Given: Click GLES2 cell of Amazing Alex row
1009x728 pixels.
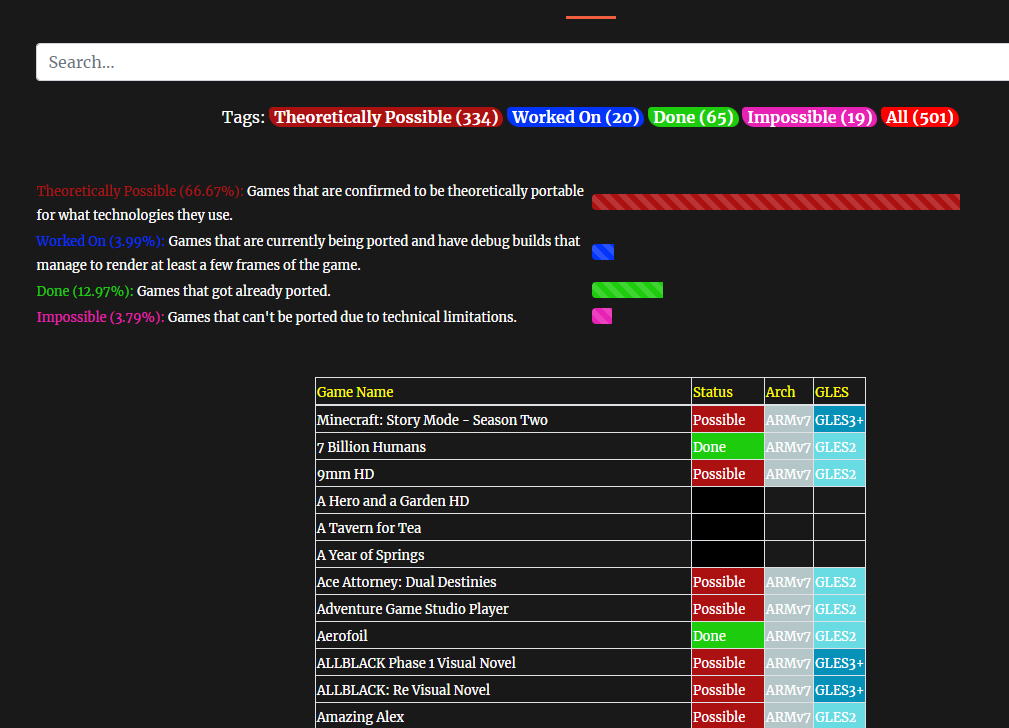Looking at the screenshot, I should (839, 717).
